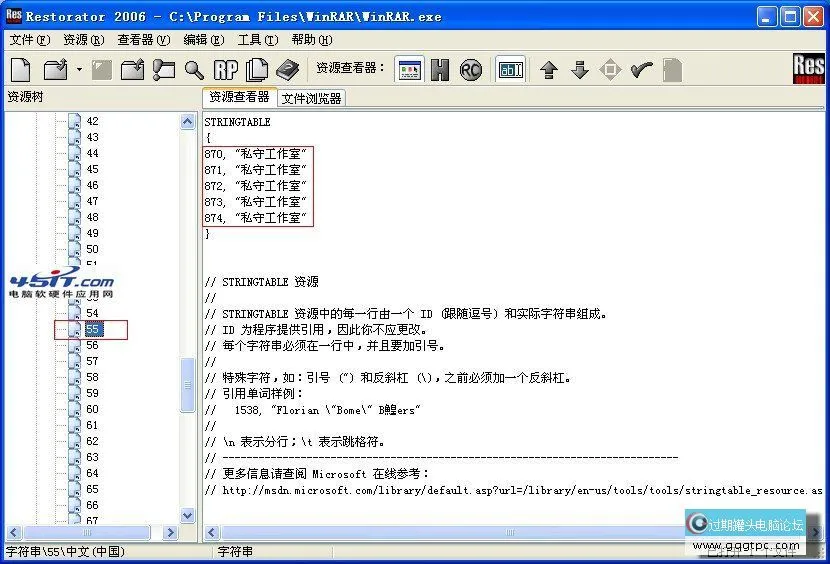Select tree item 57
The height and width of the screenshot is (564, 830).
tap(92, 361)
